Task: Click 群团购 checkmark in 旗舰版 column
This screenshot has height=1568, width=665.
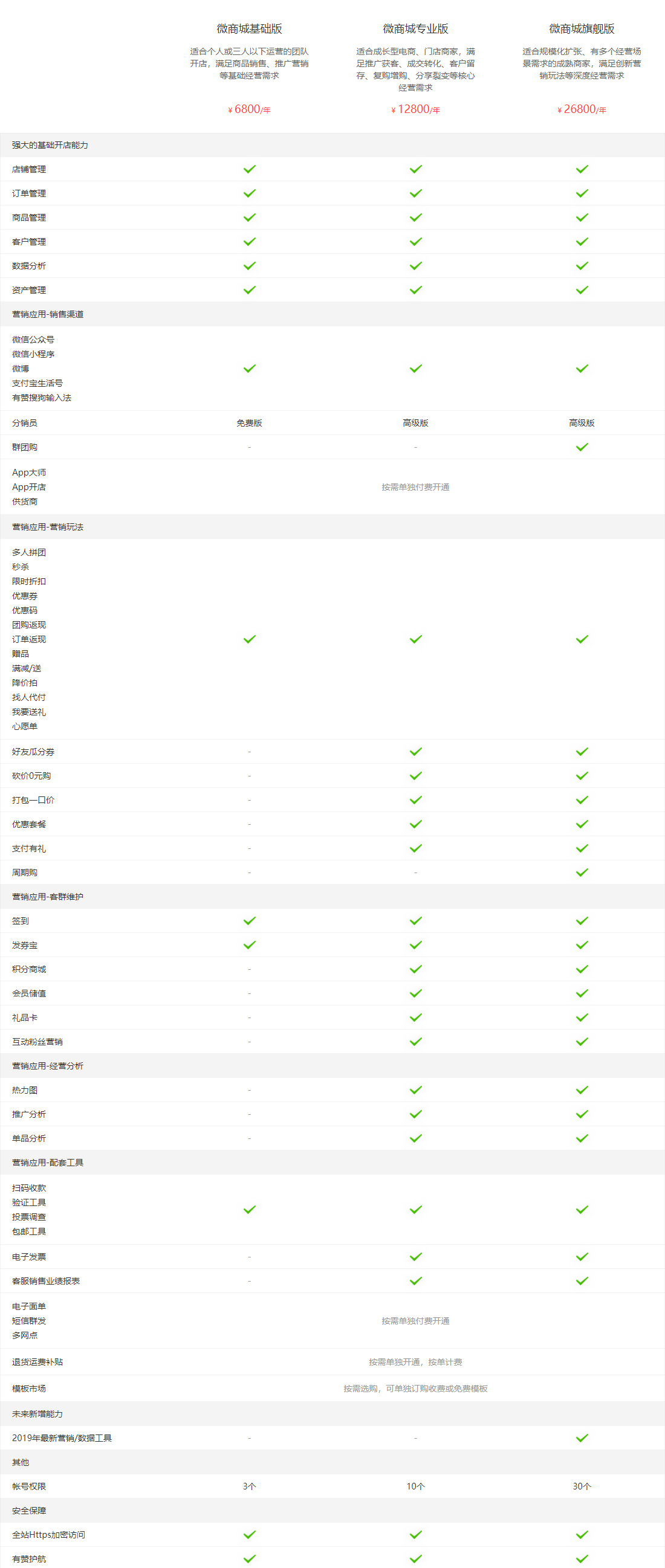Action: pos(582,447)
